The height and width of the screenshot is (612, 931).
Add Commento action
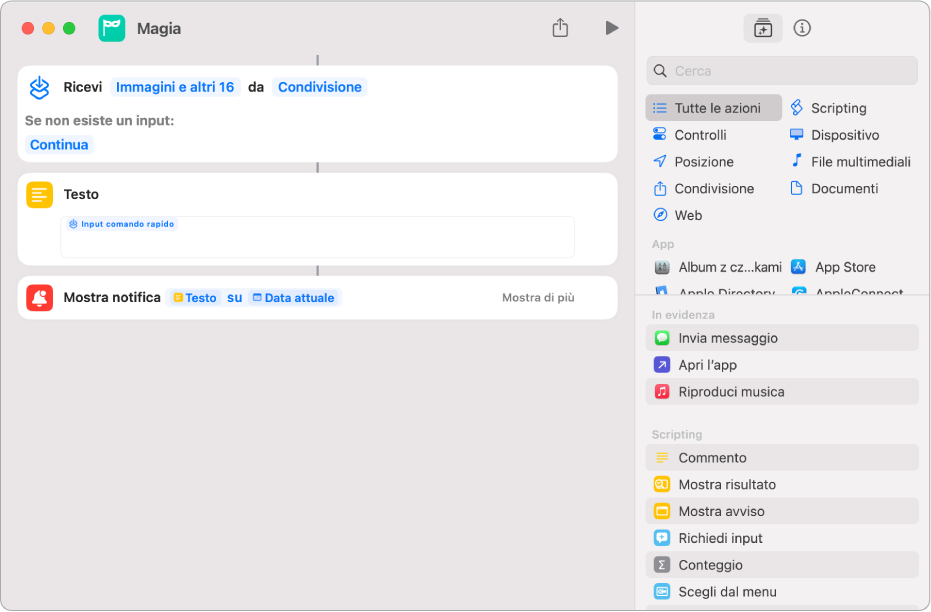point(782,458)
